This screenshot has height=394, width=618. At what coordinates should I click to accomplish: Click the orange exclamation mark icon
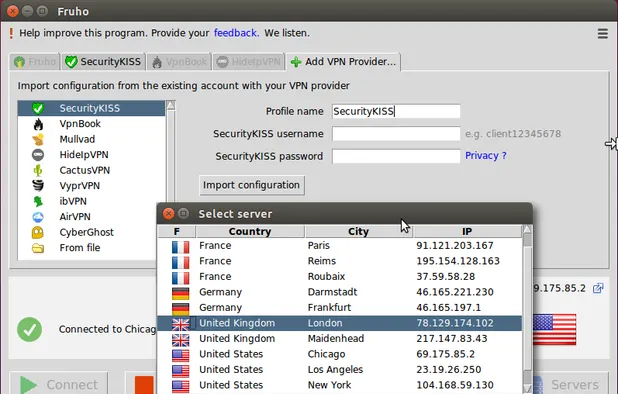[11, 33]
